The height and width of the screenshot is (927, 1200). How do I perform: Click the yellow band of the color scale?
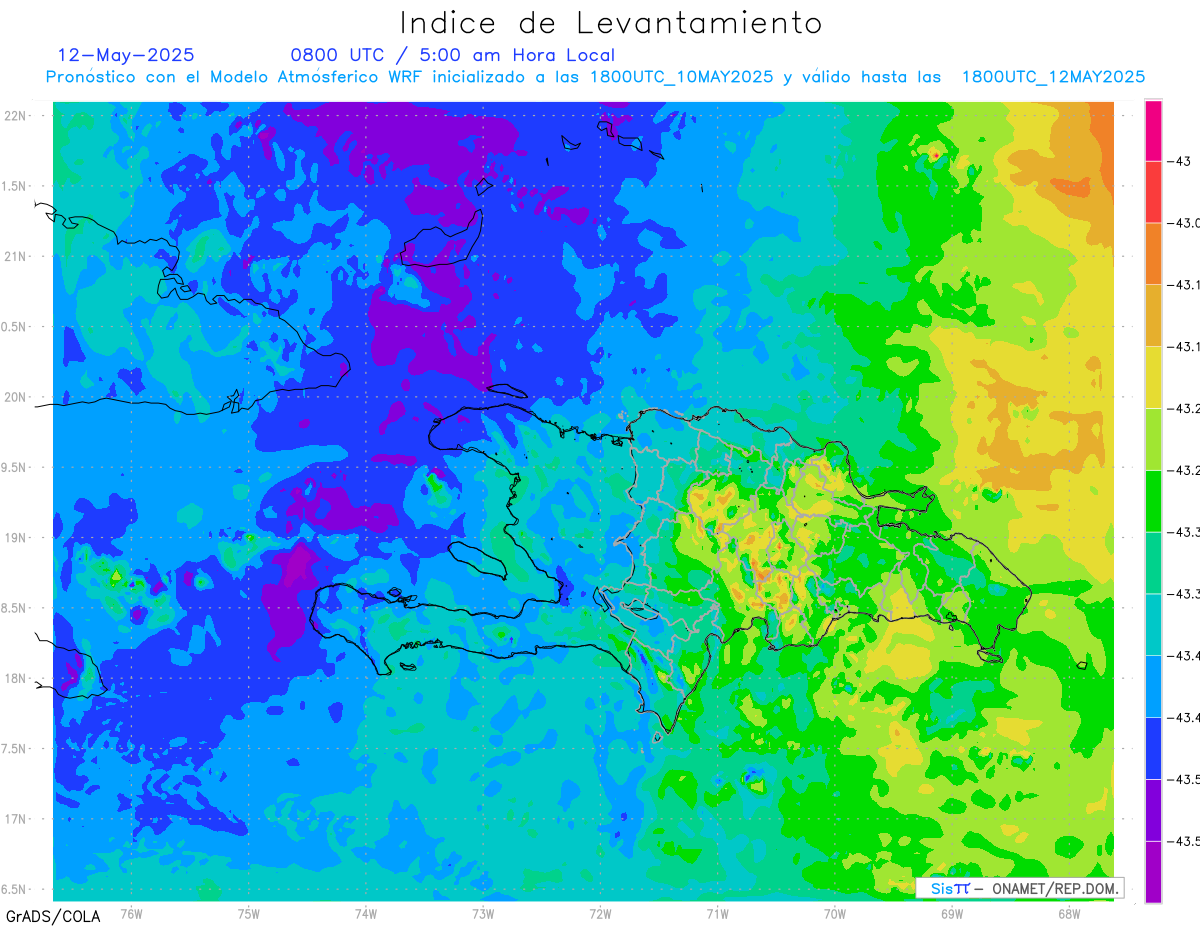tap(1153, 377)
